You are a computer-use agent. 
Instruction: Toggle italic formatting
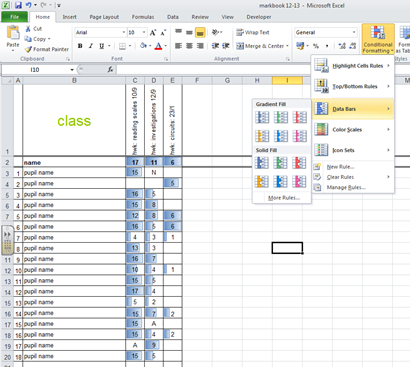[91, 46]
